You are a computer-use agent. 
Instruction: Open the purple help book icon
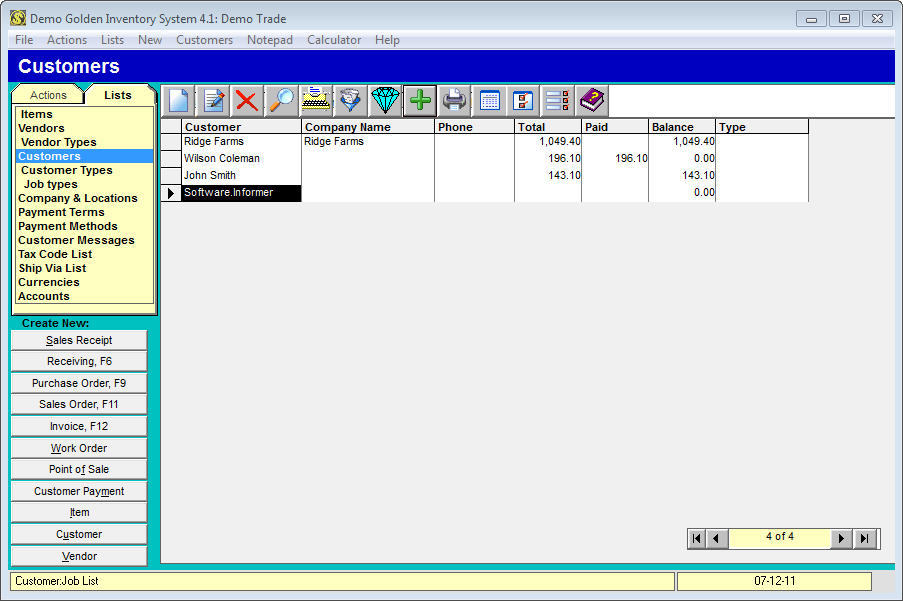pos(592,100)
